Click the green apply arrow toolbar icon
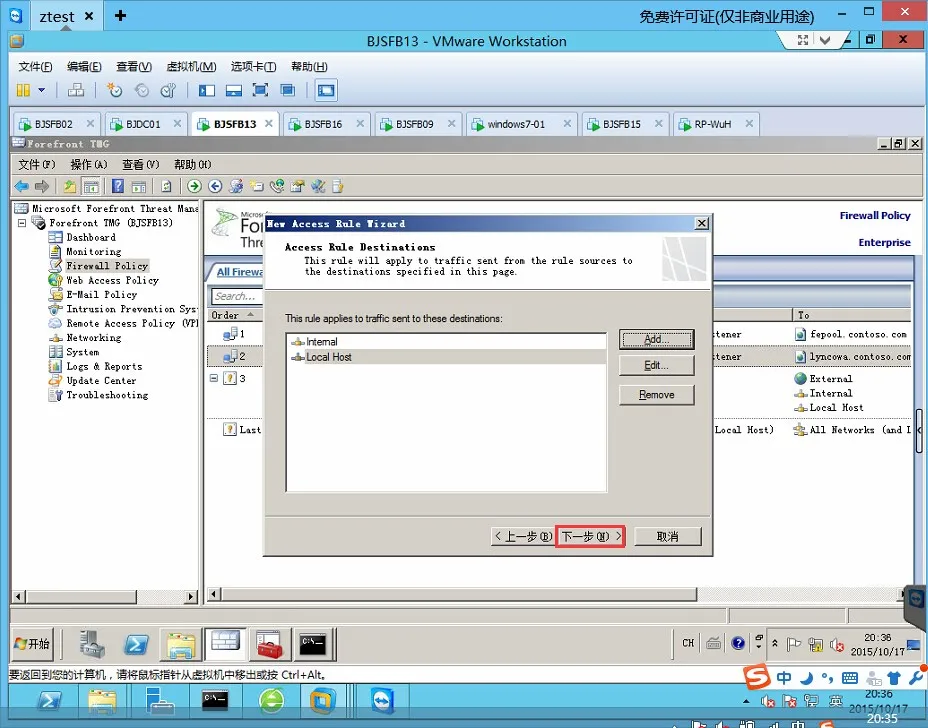928x728 pixels. coord(194,186)
